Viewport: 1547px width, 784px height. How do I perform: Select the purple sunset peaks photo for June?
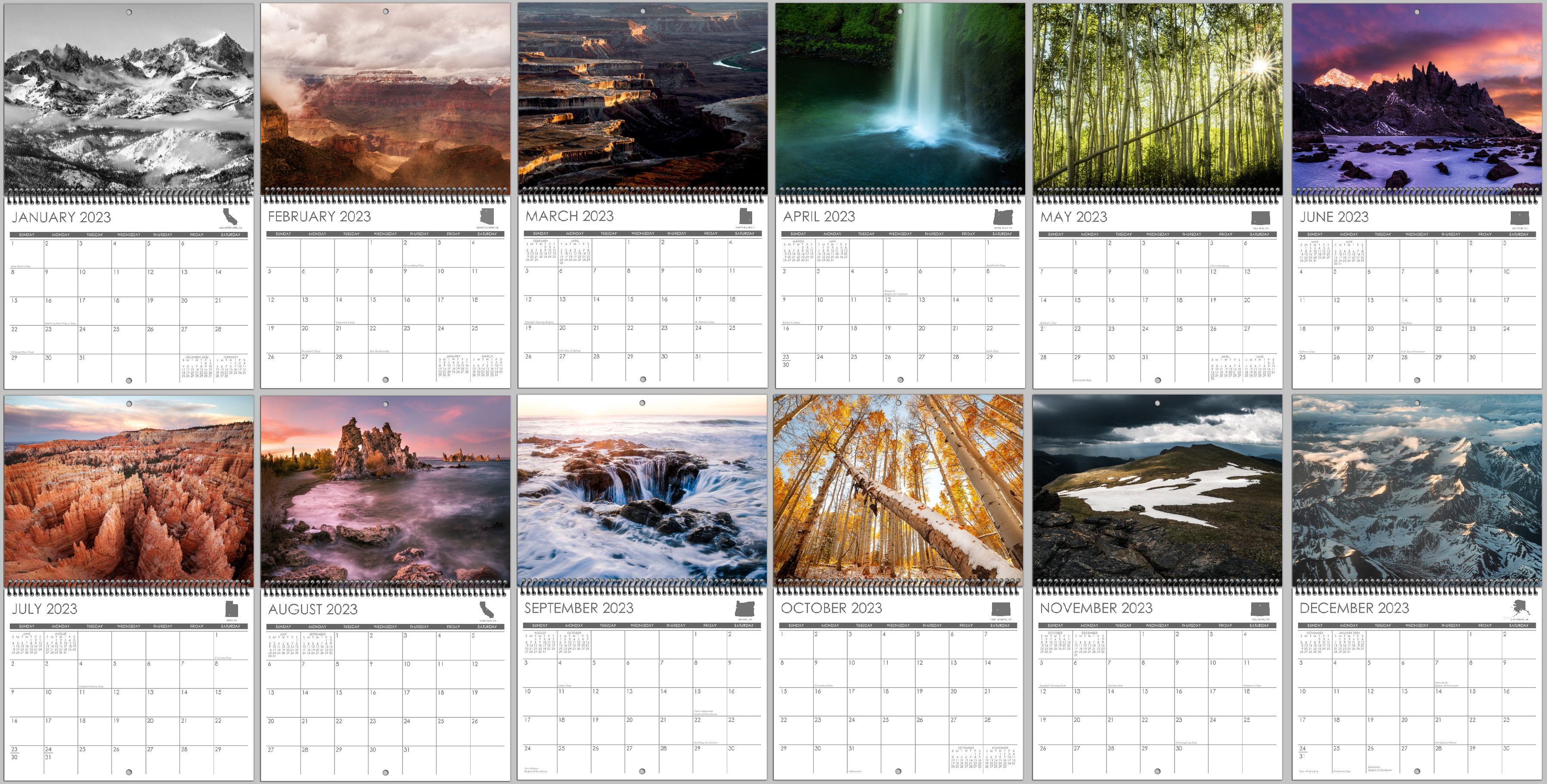point(1417,99)
